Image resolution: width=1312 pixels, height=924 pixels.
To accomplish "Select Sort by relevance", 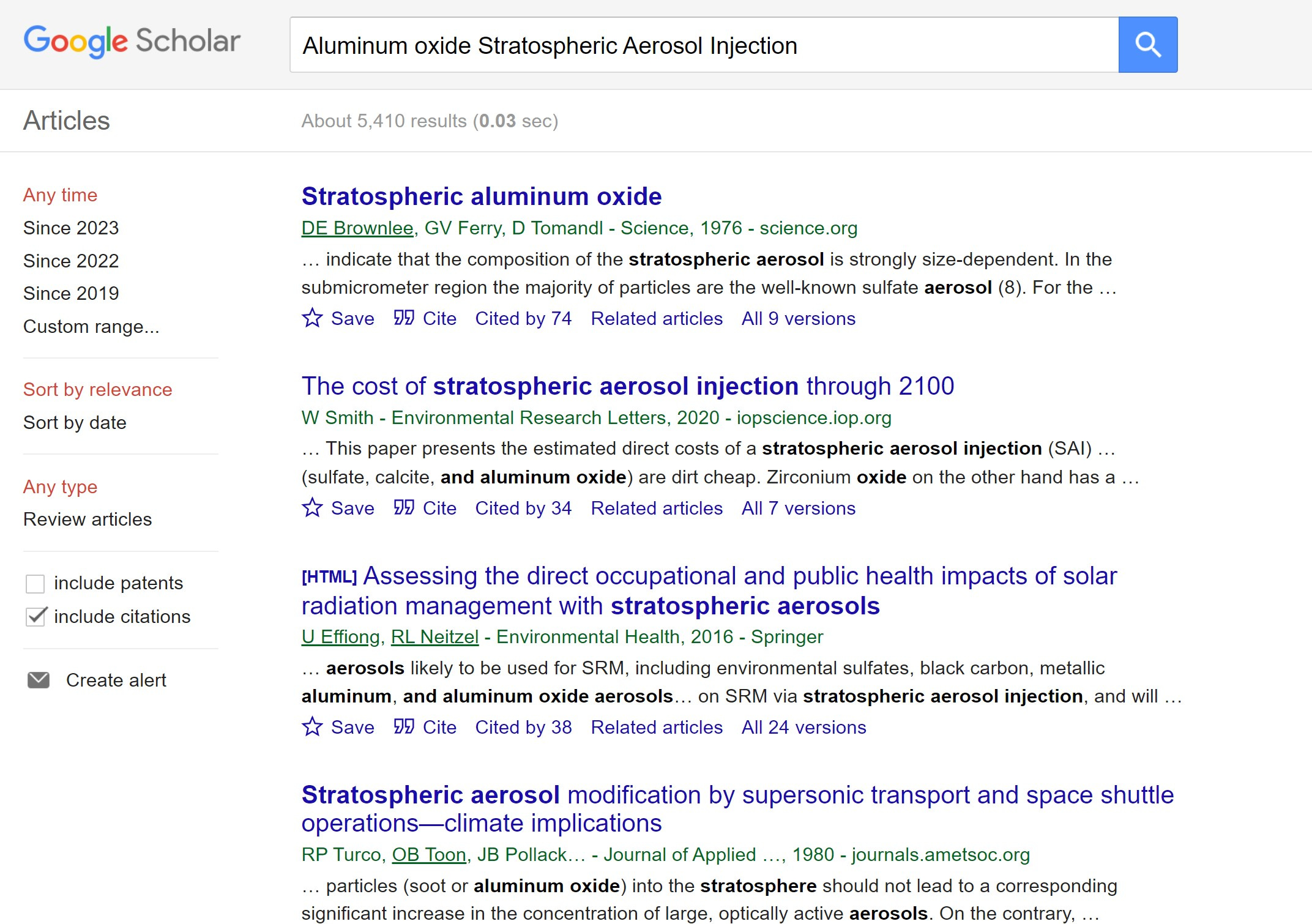I will pyautogui.click(x=98, y=389).
